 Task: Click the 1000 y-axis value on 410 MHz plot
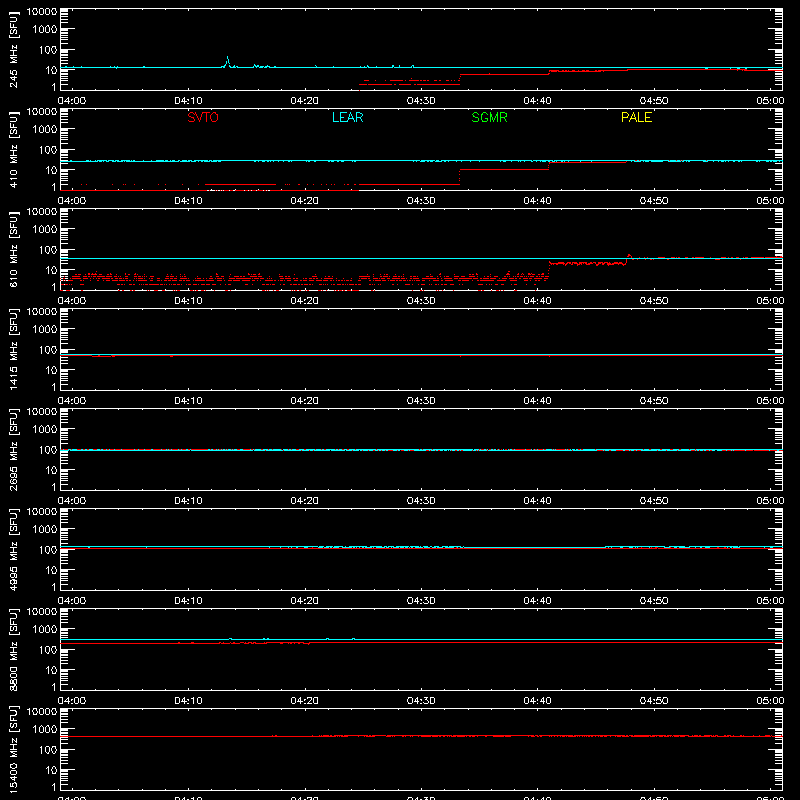click(45, 129)
